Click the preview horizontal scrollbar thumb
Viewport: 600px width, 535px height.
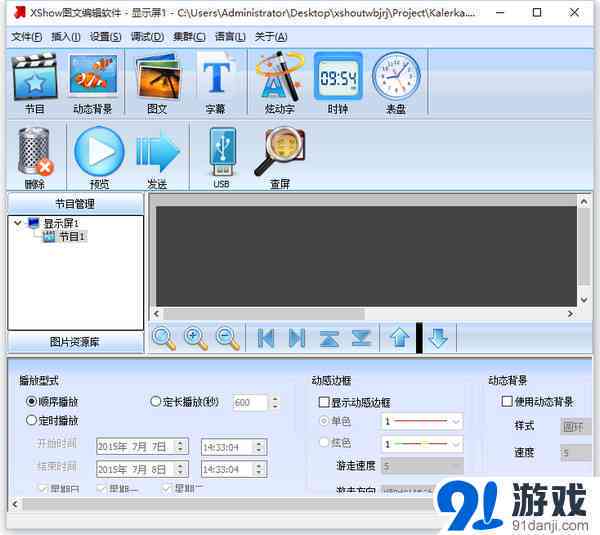pos(264,314)
